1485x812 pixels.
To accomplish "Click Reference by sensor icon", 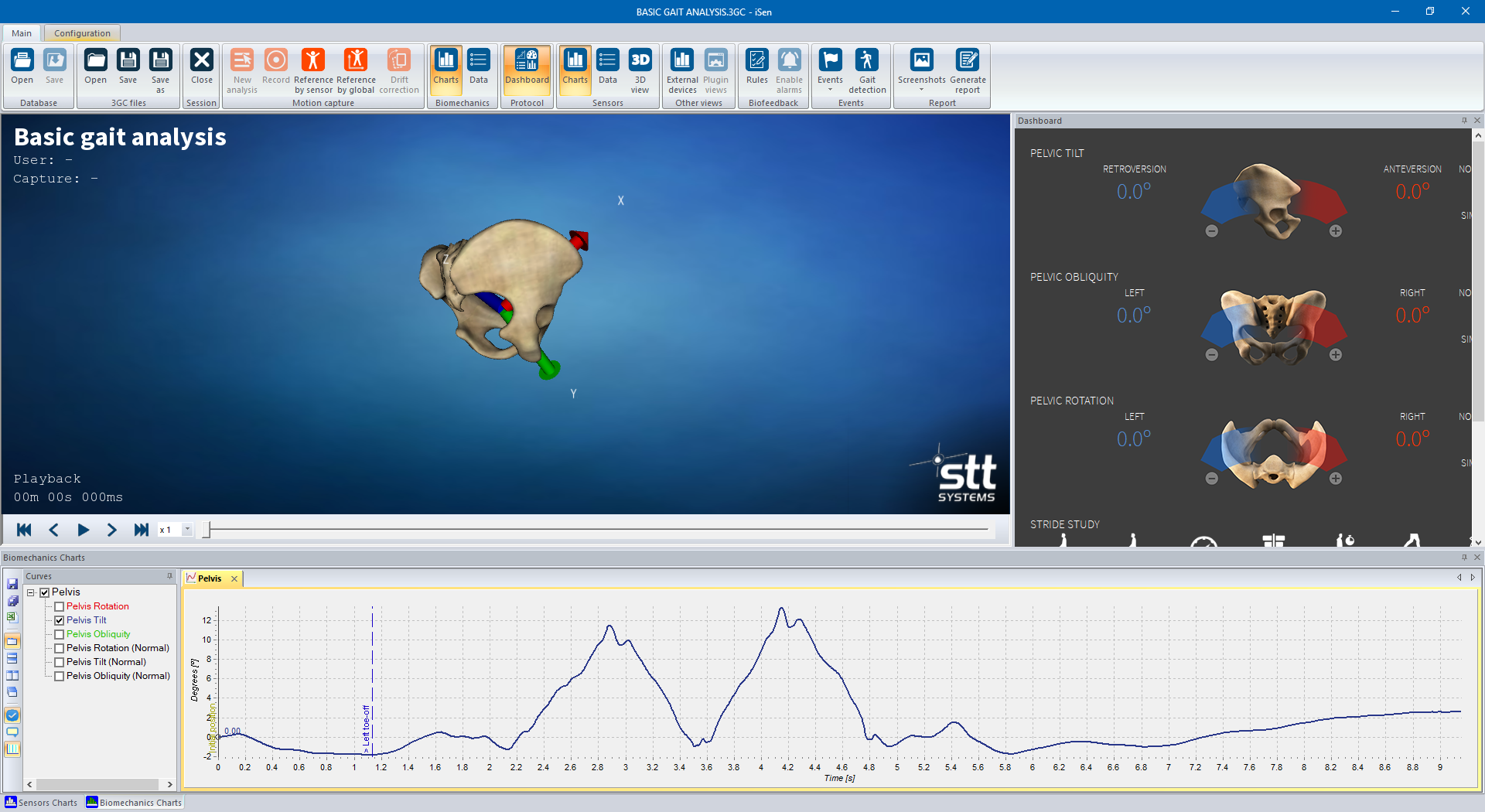I will pyautogui.click(x=313, y=71).
